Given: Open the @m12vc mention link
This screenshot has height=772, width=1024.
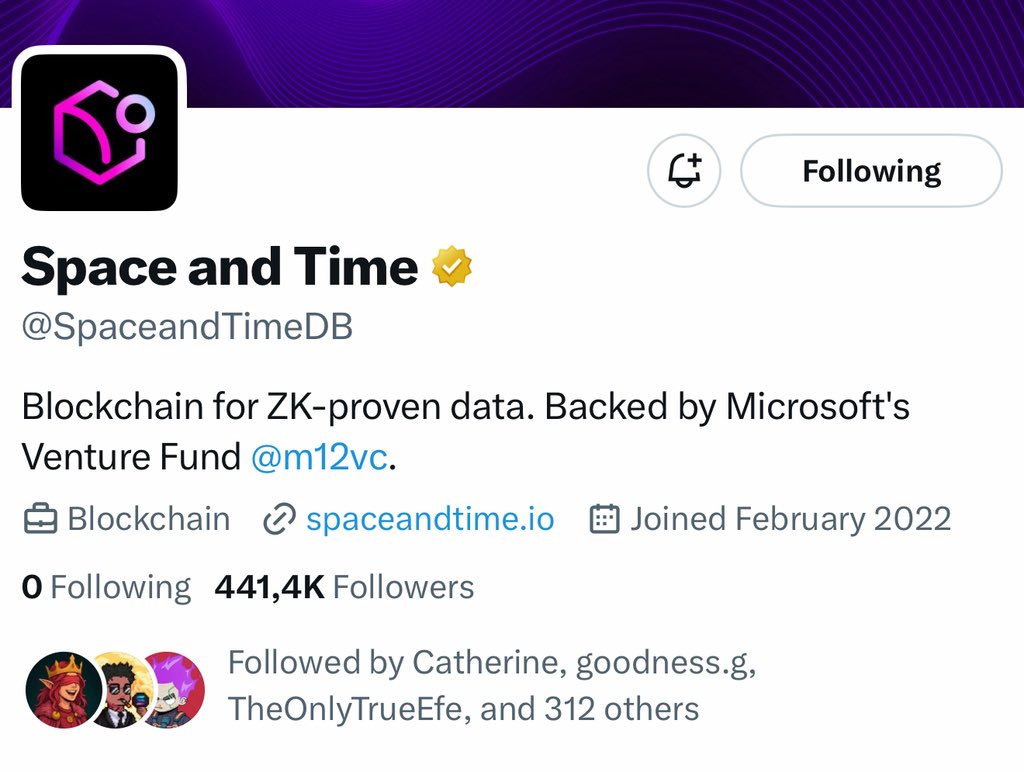Looking at the screenshot, I should tap(320, 456).
